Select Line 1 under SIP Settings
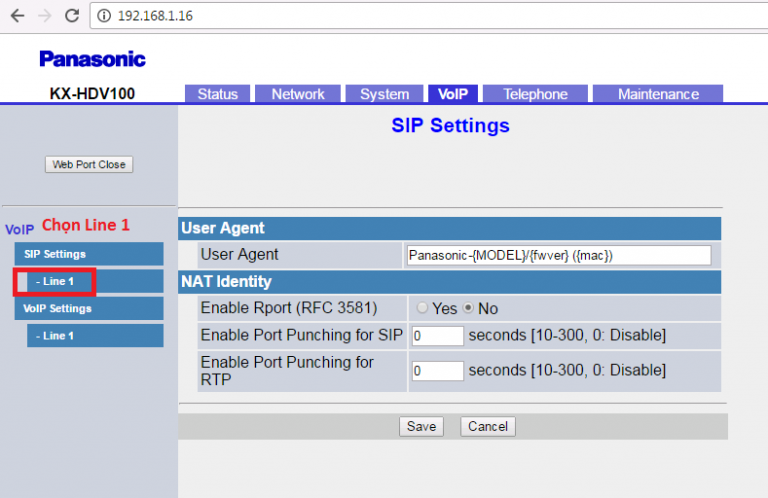The width and height of the screenshot is (768, 498). click(x=55, y=282)
